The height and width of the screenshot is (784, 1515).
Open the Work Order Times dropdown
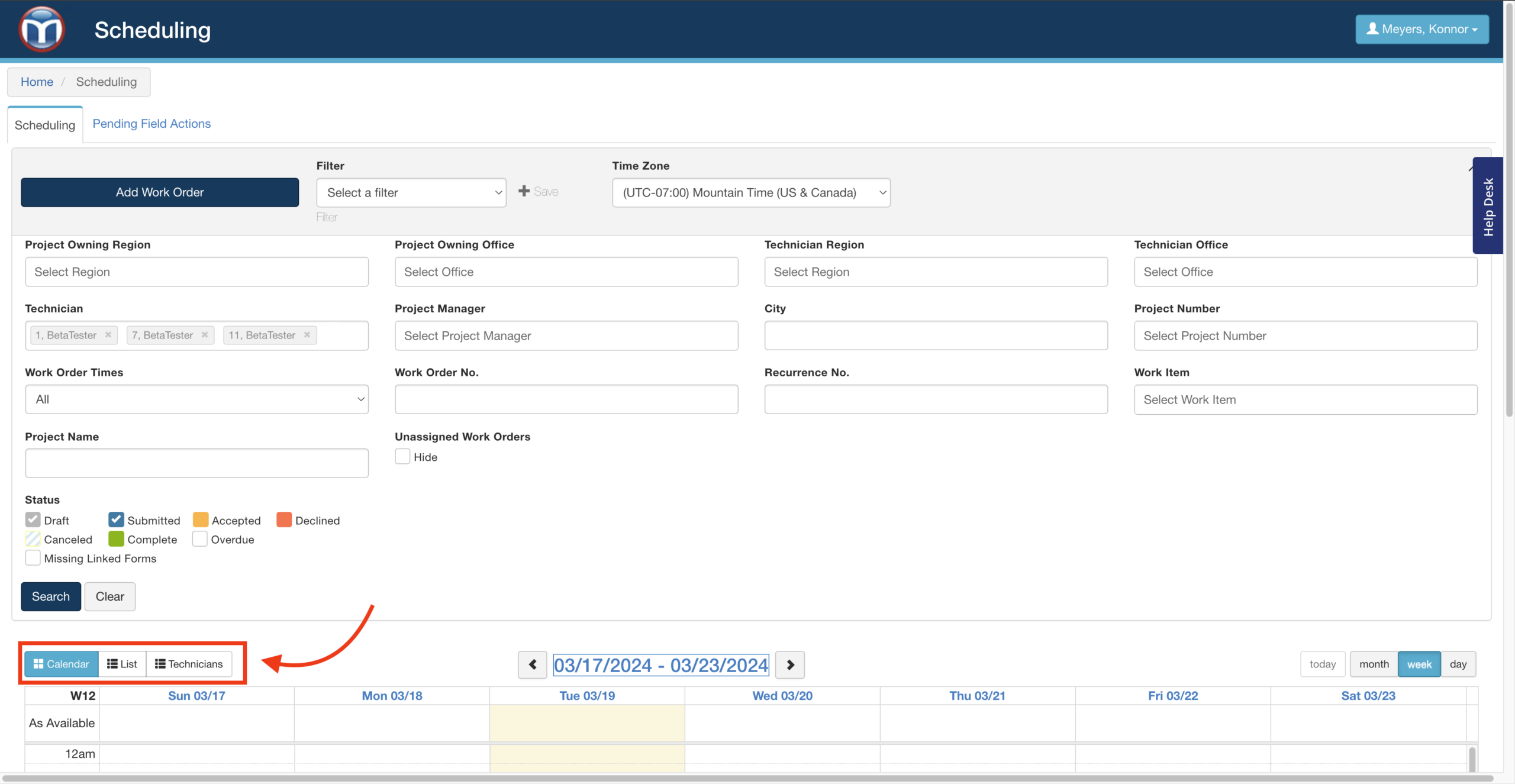coord(196,399)
